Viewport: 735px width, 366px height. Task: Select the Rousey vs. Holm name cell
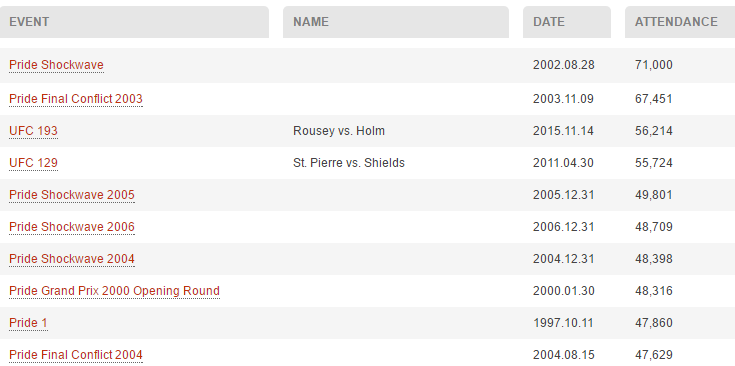[x=339, y=131]
